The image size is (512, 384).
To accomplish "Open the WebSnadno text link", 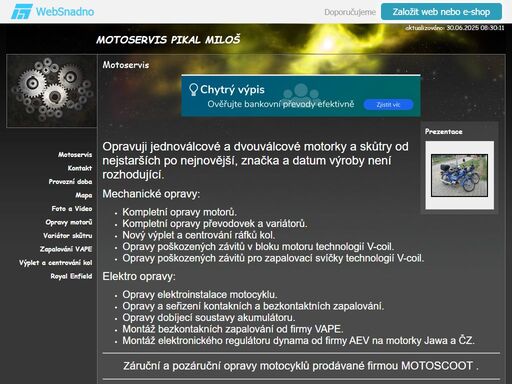I will pos(65,12).
